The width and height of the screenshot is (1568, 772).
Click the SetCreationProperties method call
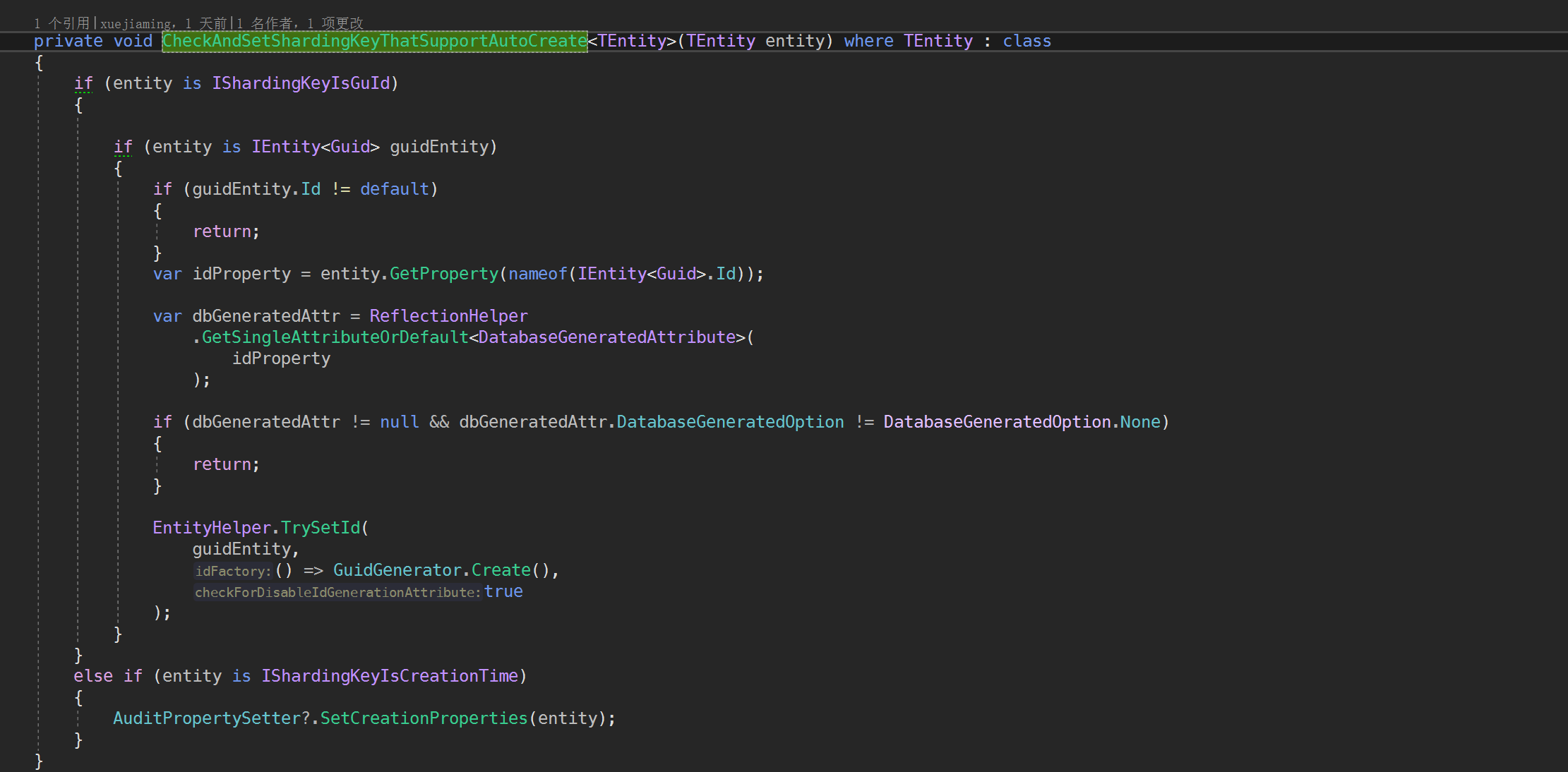coord(424,718)
